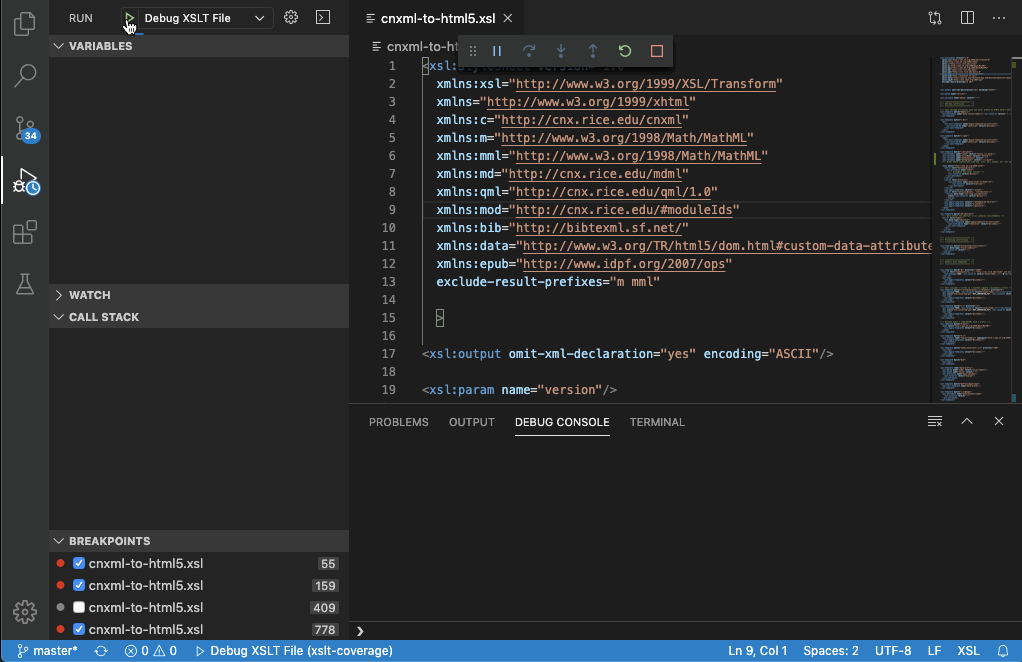
Task: Click the master* branch indicator in status bar
Action: point(46,650)
